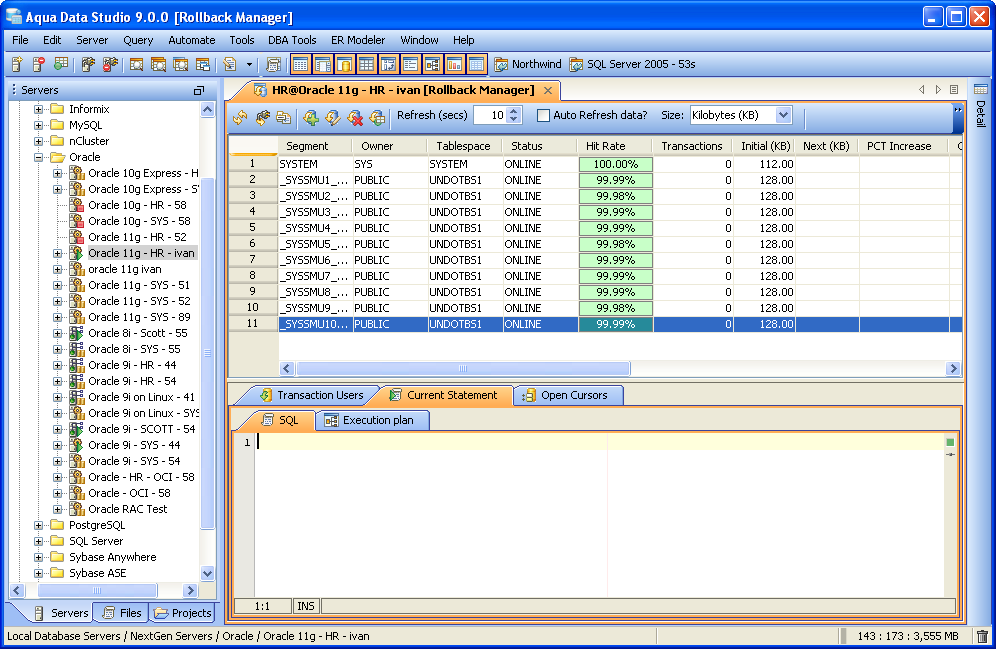The height and width of the screenshot is (649, 996).
Task: Click the green plus create rollback segment icon
Action: [311, 117]
